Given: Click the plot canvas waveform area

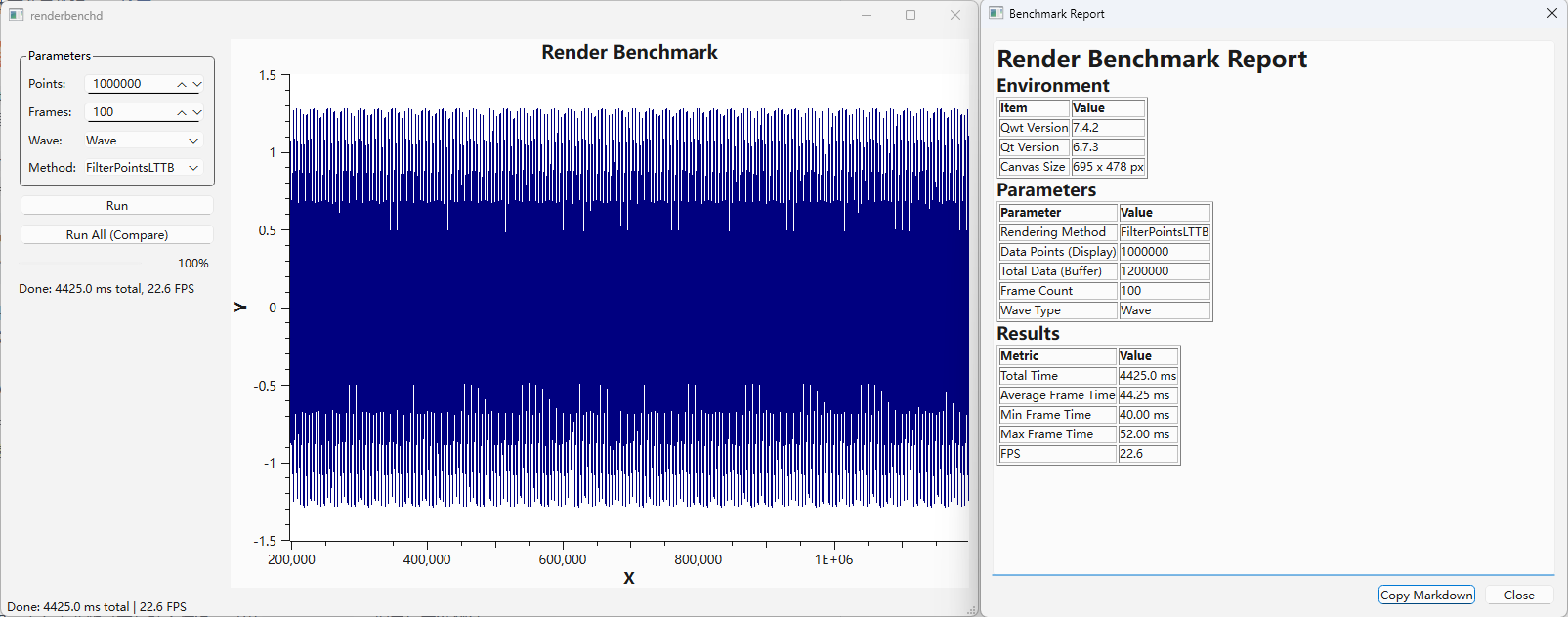Looking at the screenshot, I should (630, 308).
